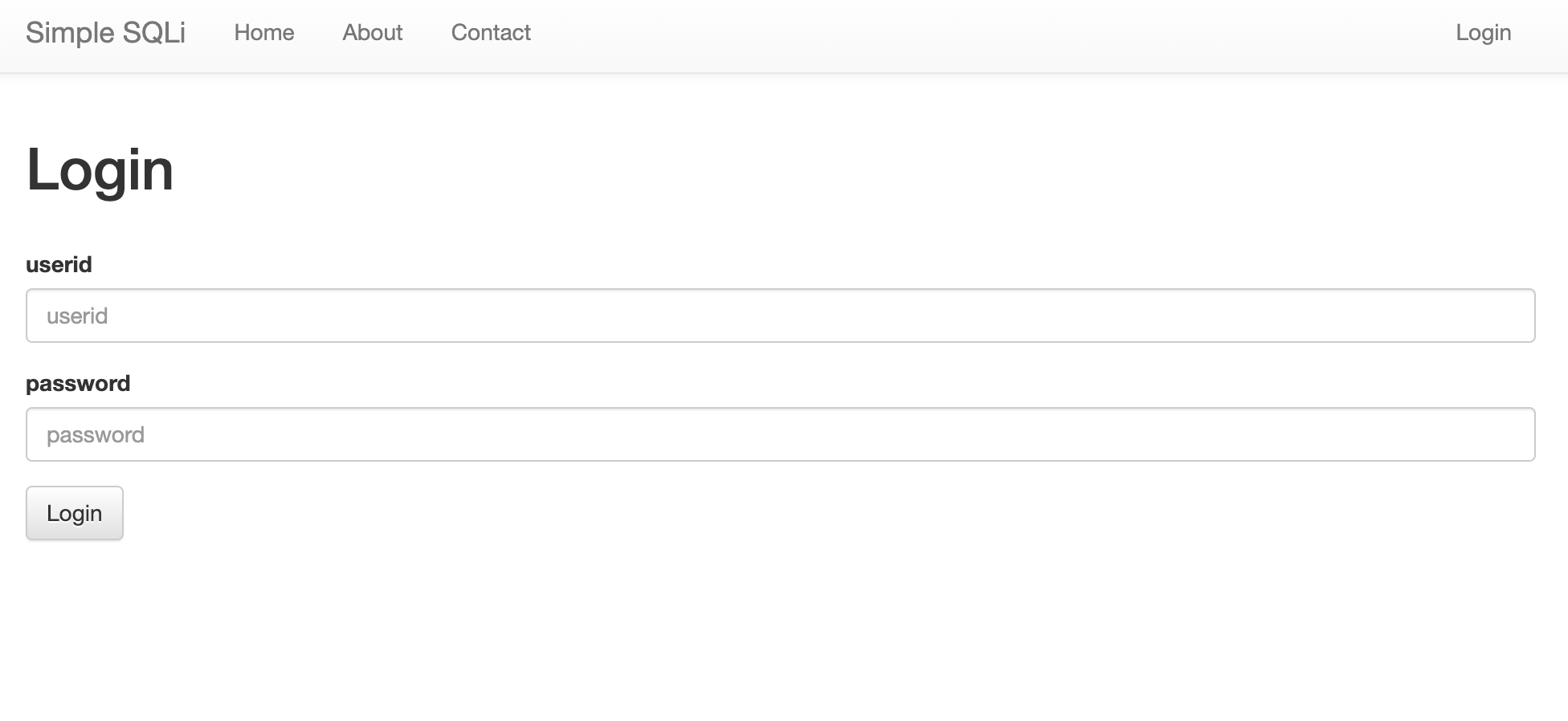Select Contact in the top navbar

pyautogui.click(x=491, y=33)
